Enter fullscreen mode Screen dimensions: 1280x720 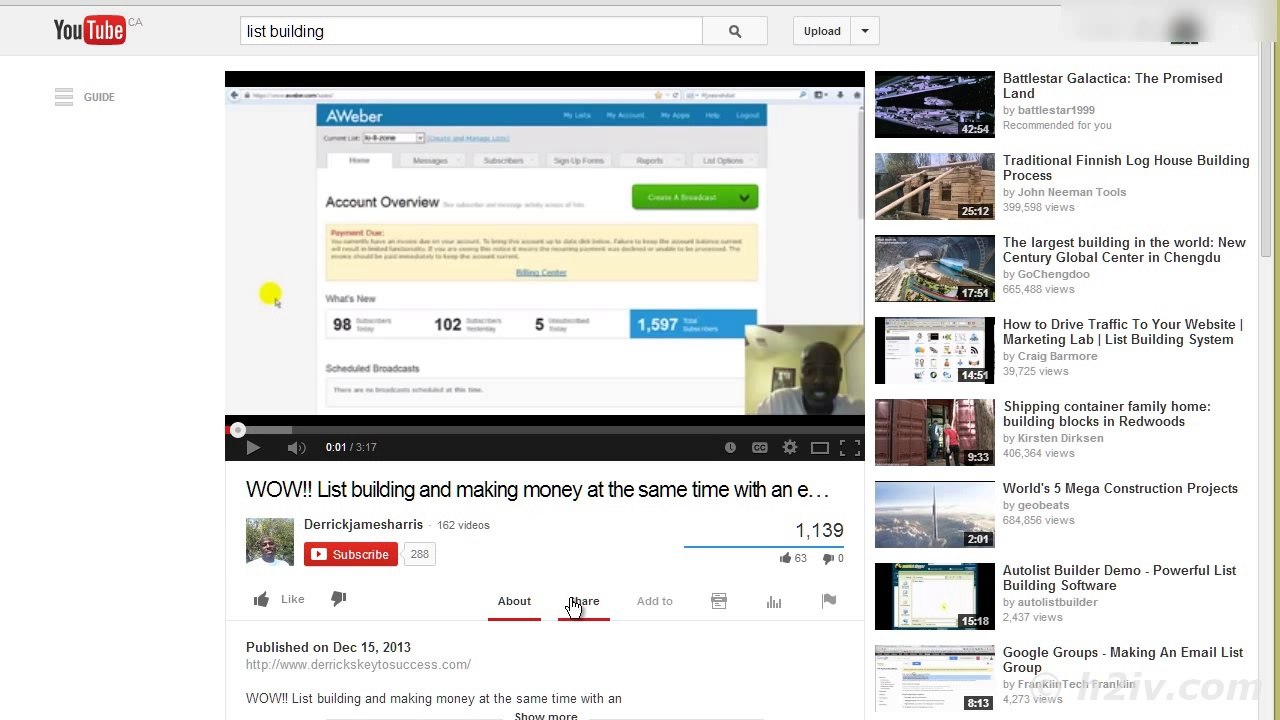coord(850,448)
